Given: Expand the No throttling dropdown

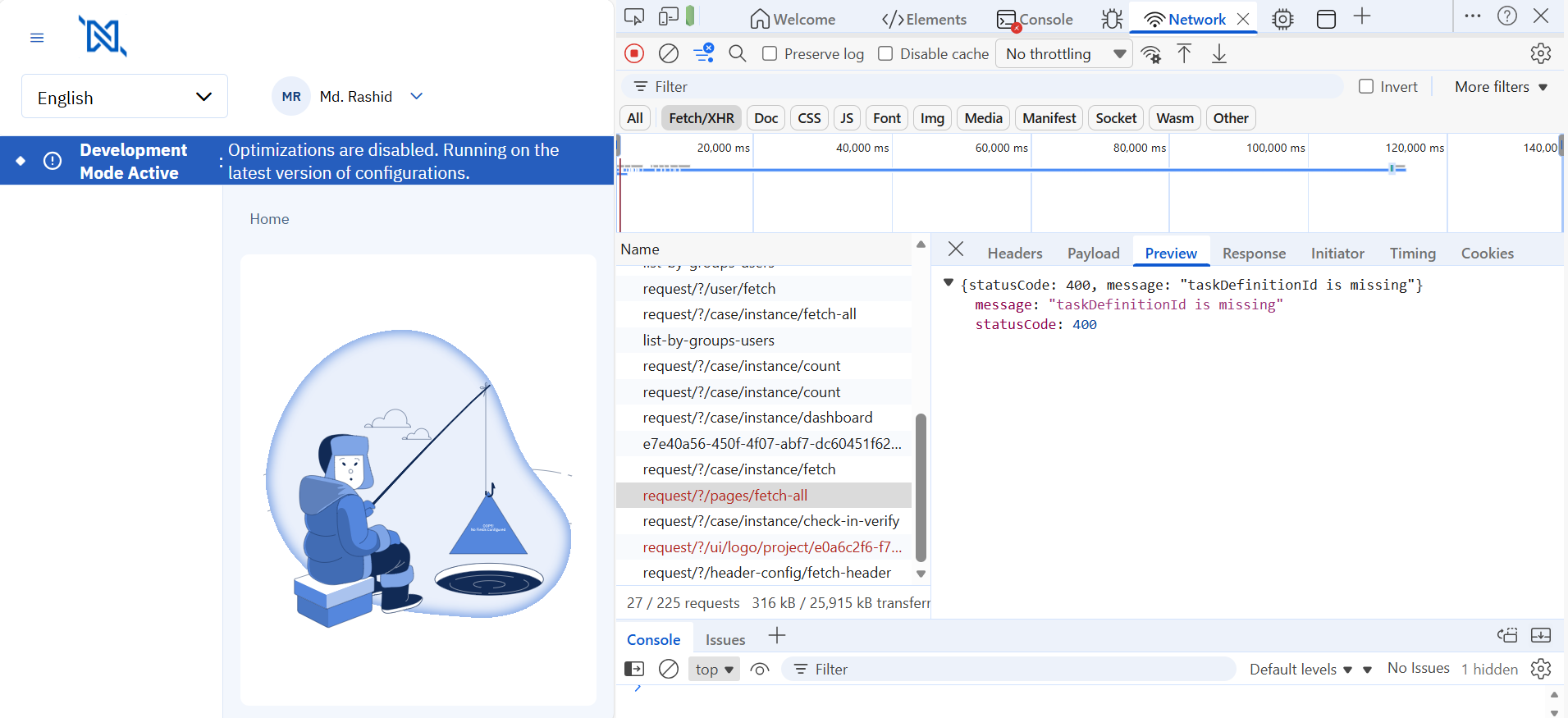Looking at the screenshot, I should 1063,54.
